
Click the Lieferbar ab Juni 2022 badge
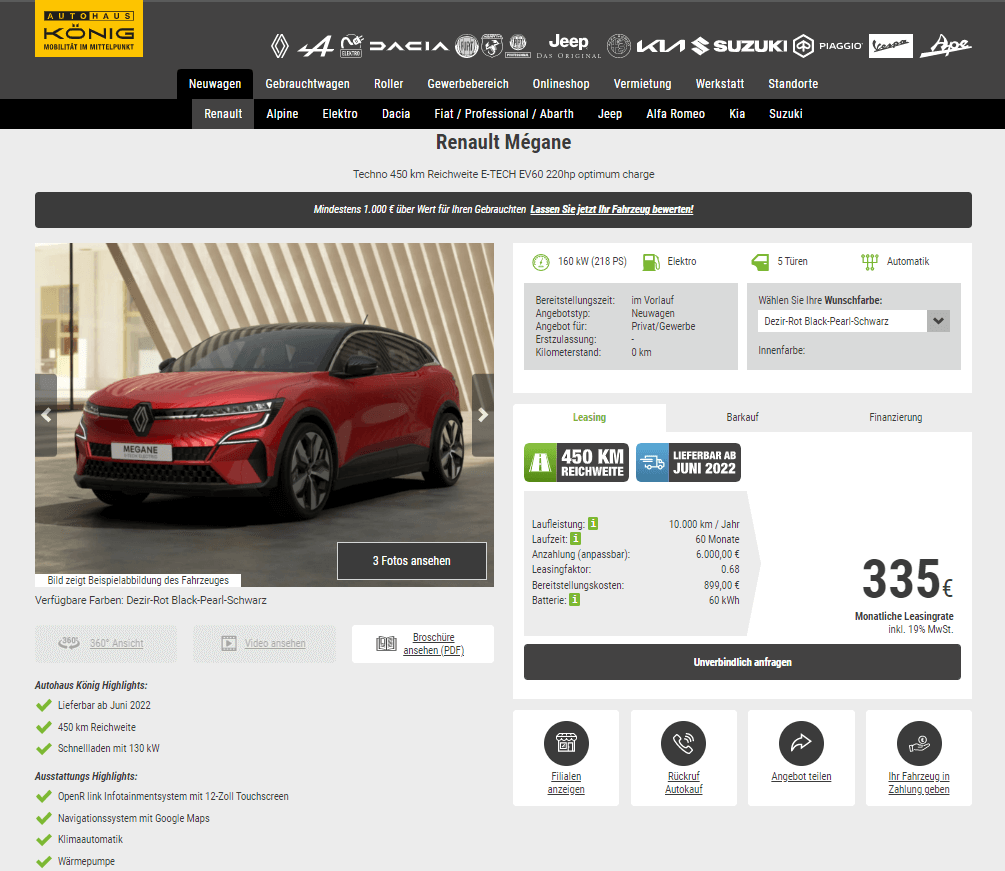pyautogui.click(x=688, y=463)
